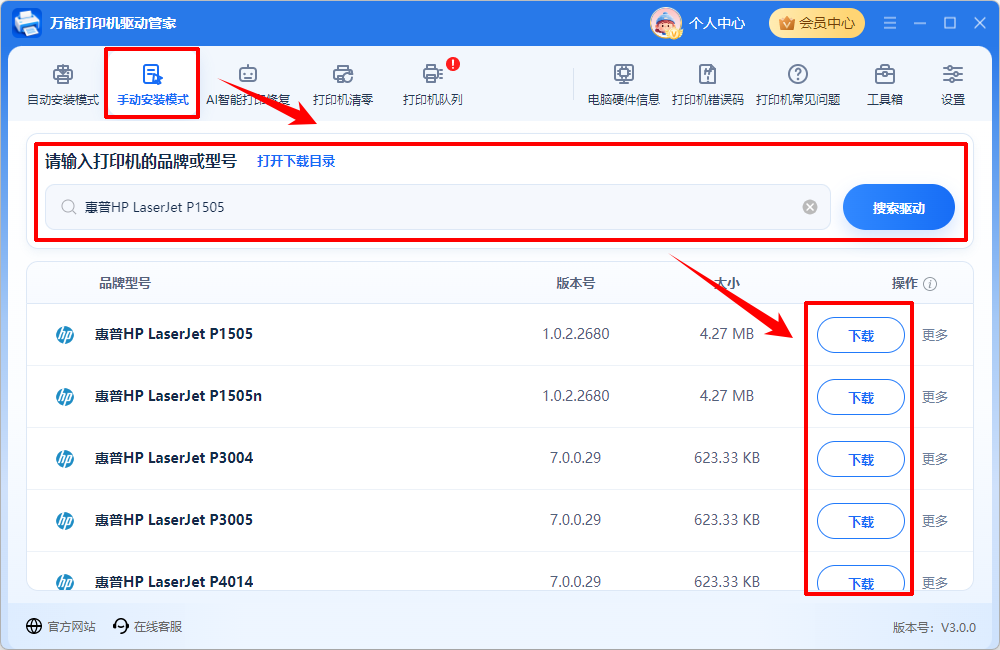
Task: Open AI智能打印修复 tool
Action: (247, 84)
